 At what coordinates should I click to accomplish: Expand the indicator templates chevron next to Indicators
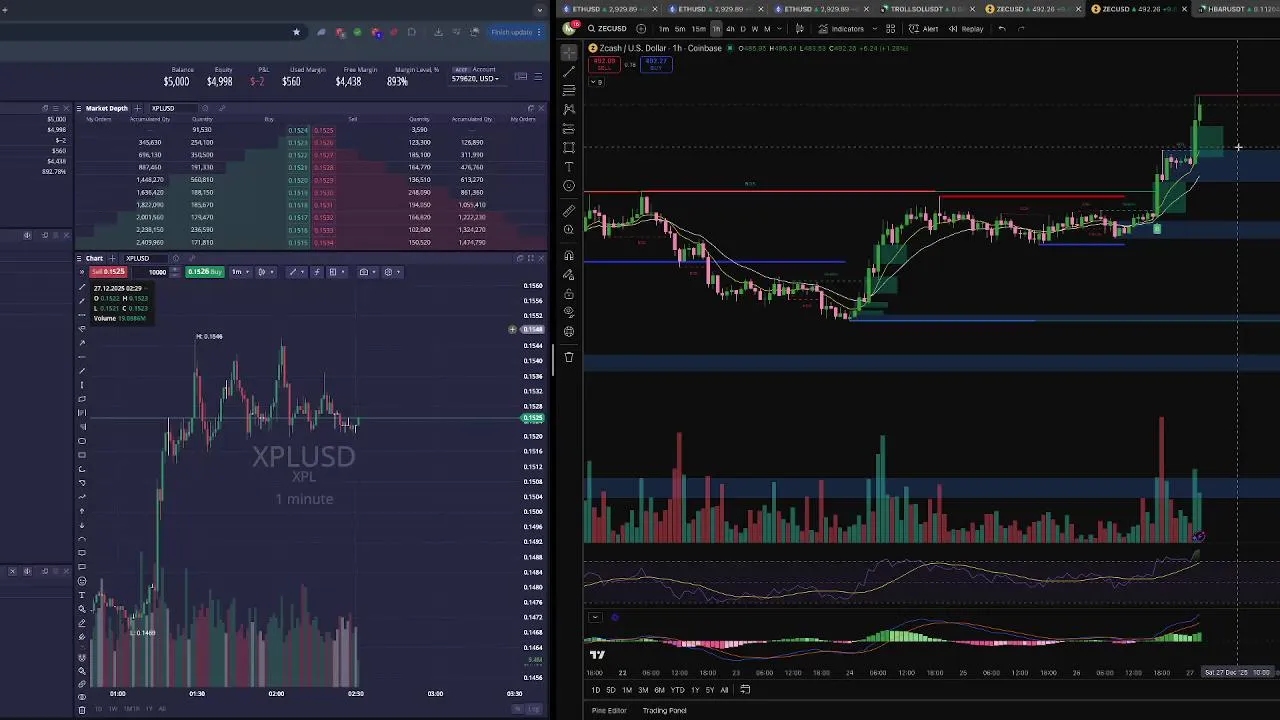(875, 28)
